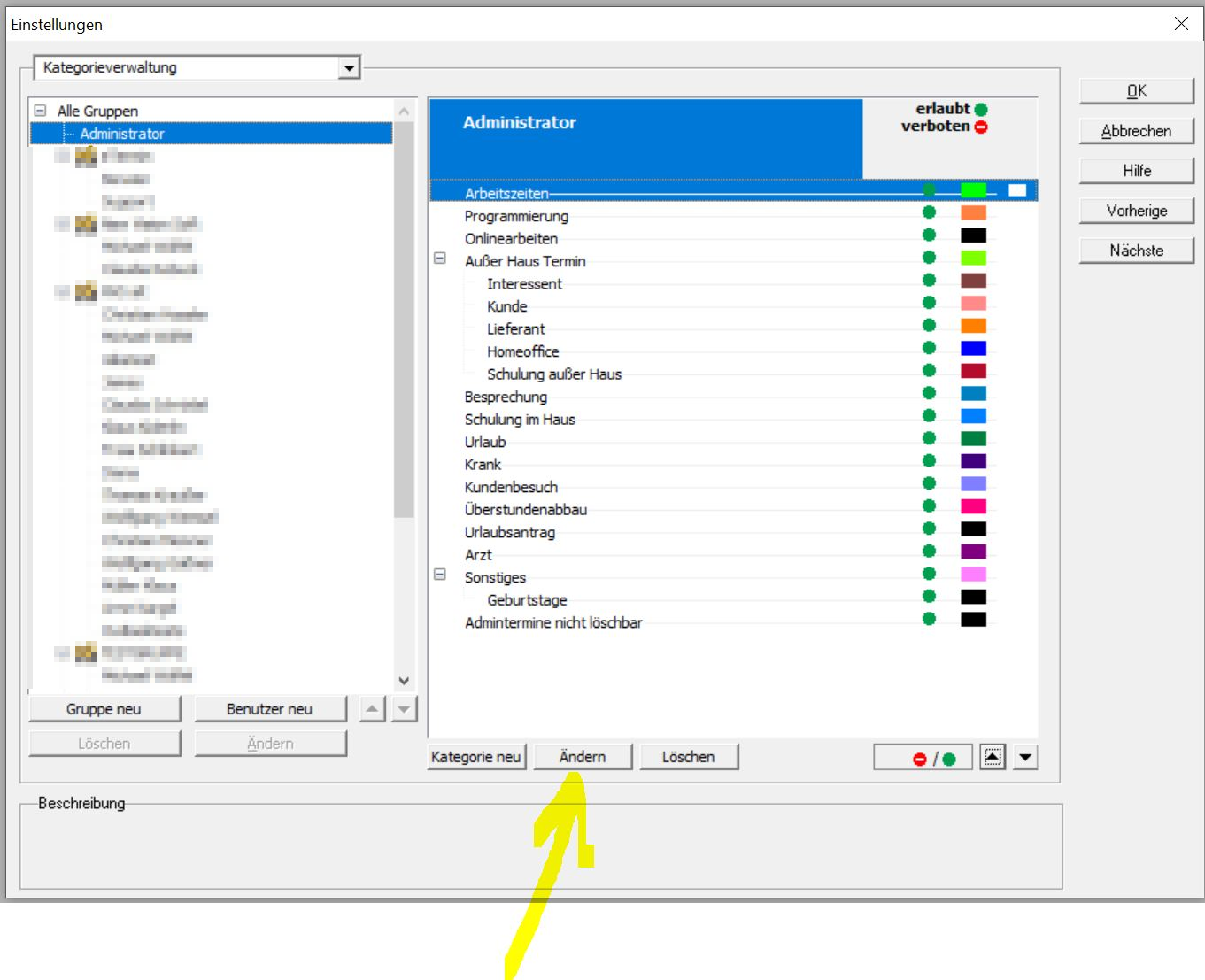
Task: Click green permission dot next to Besprechung
Action: coord(929,393)
